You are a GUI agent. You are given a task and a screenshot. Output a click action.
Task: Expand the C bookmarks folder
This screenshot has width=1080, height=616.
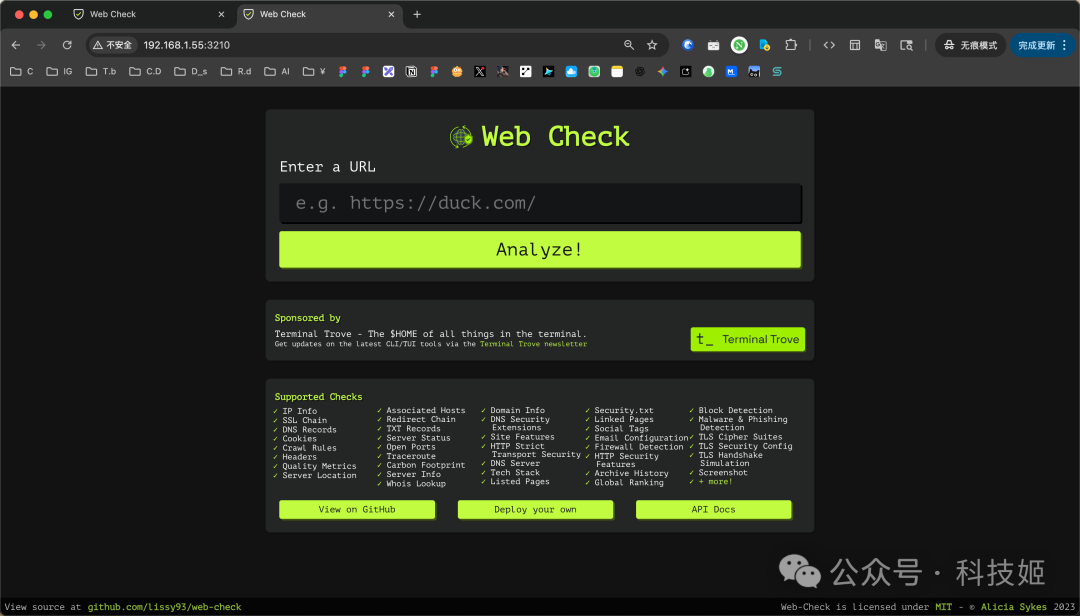pos(22,71)
